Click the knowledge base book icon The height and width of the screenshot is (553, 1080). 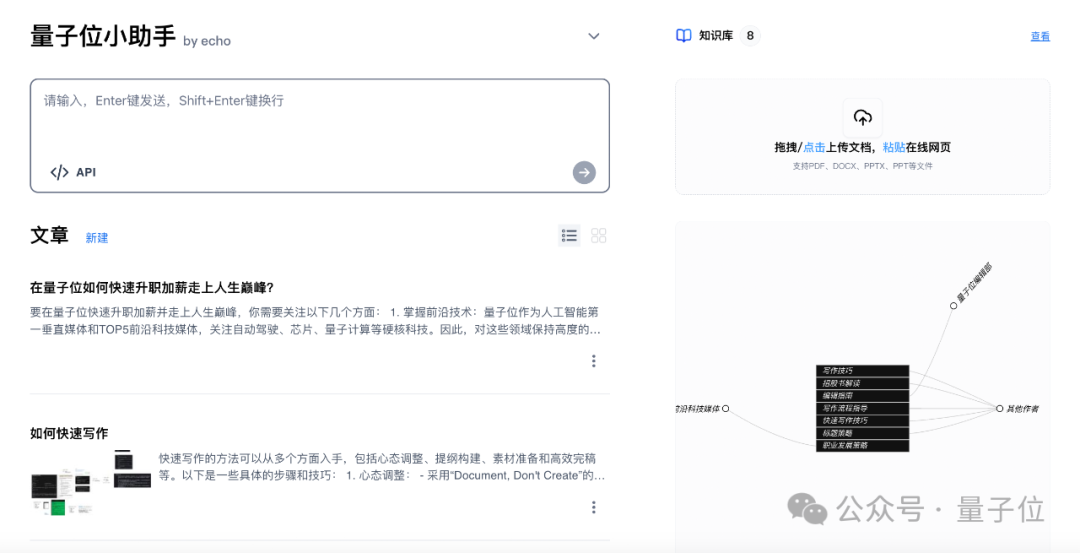click(x=683, y=36)
